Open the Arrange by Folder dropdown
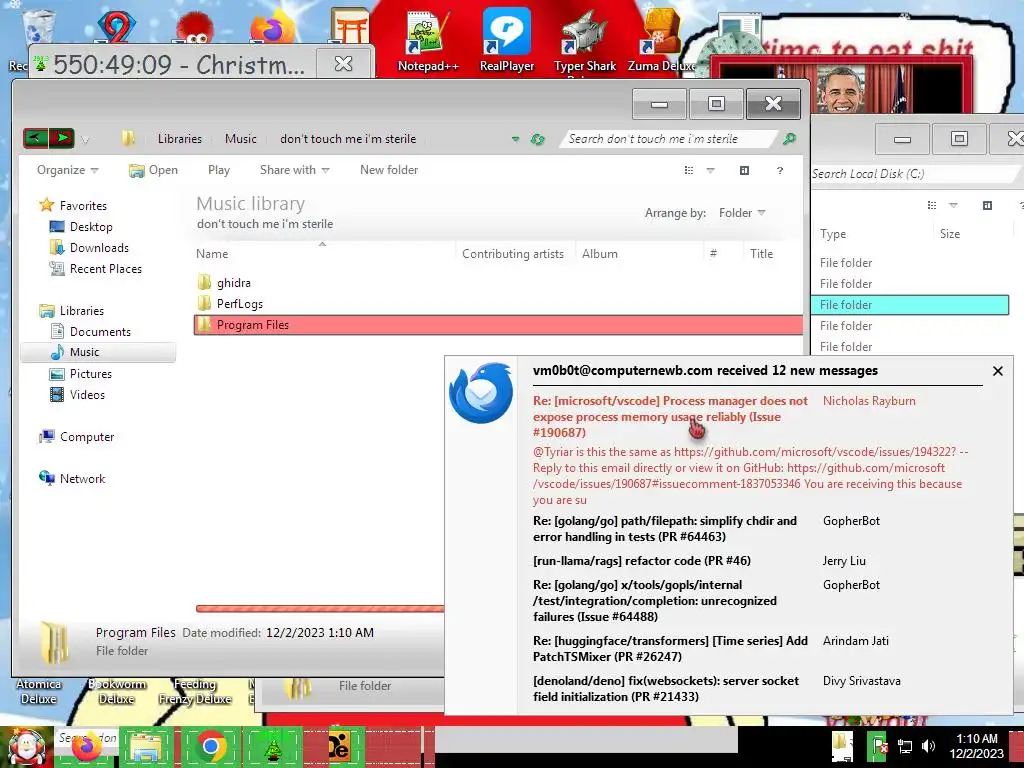Image resolution: width=1024 pixels, height=768 pixels. pyautogui.click(x=742, y=213)
